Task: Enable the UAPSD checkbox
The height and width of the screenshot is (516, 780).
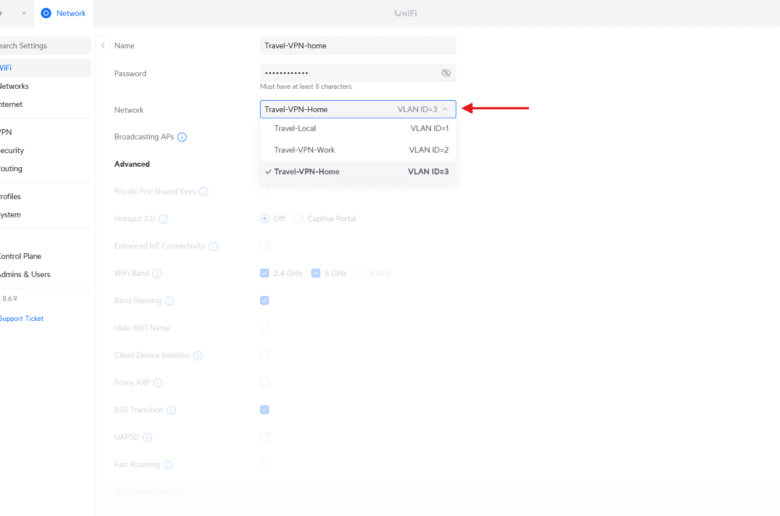Action: point(265,437)
